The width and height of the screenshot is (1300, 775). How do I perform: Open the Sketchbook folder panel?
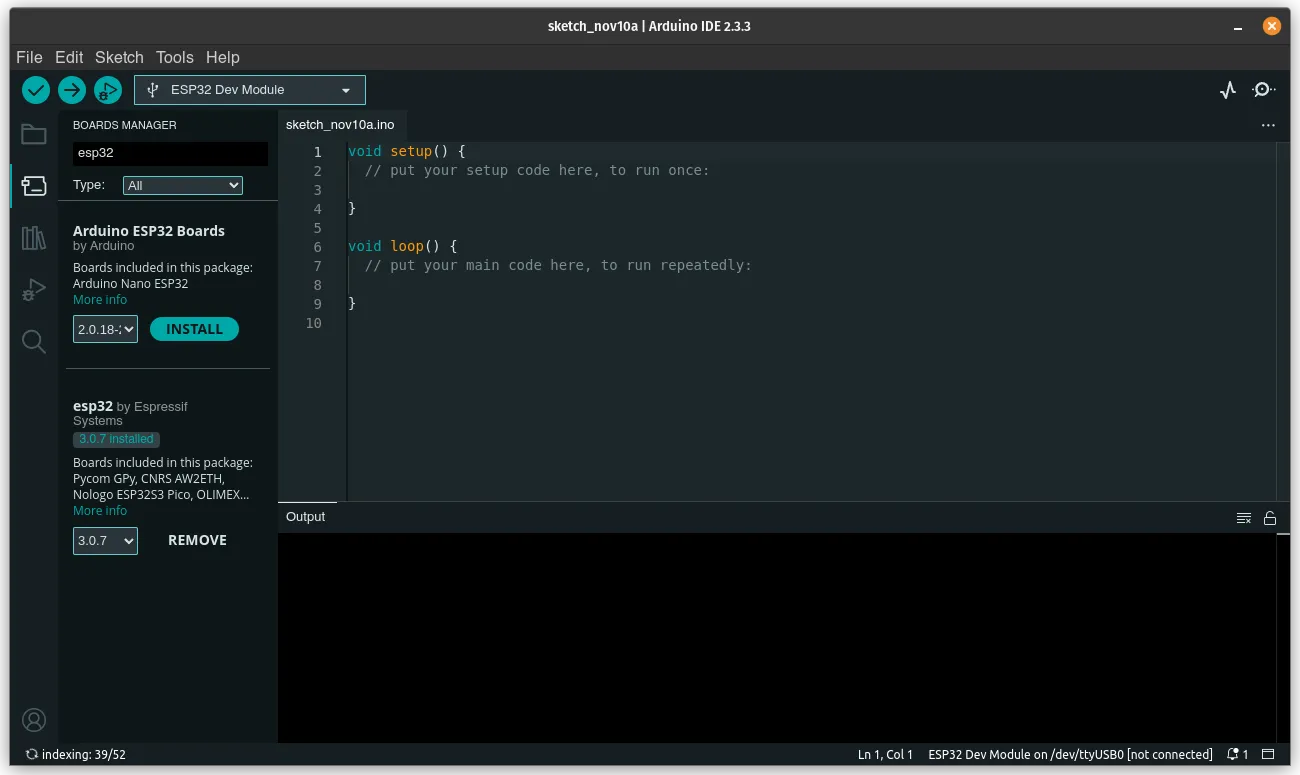(33, 134)
